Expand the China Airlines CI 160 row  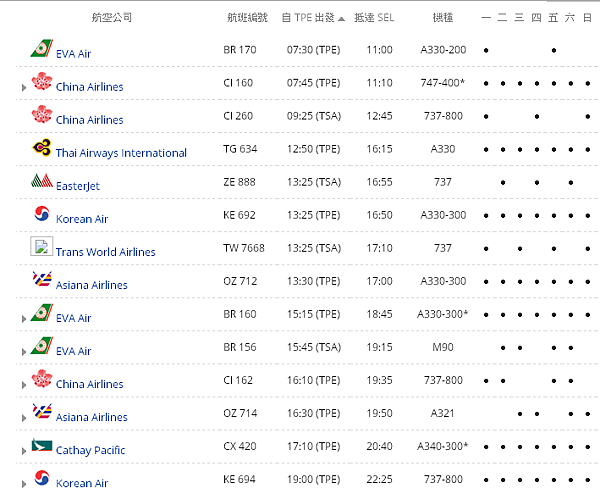pyautogui.click(x=23, y=88)
